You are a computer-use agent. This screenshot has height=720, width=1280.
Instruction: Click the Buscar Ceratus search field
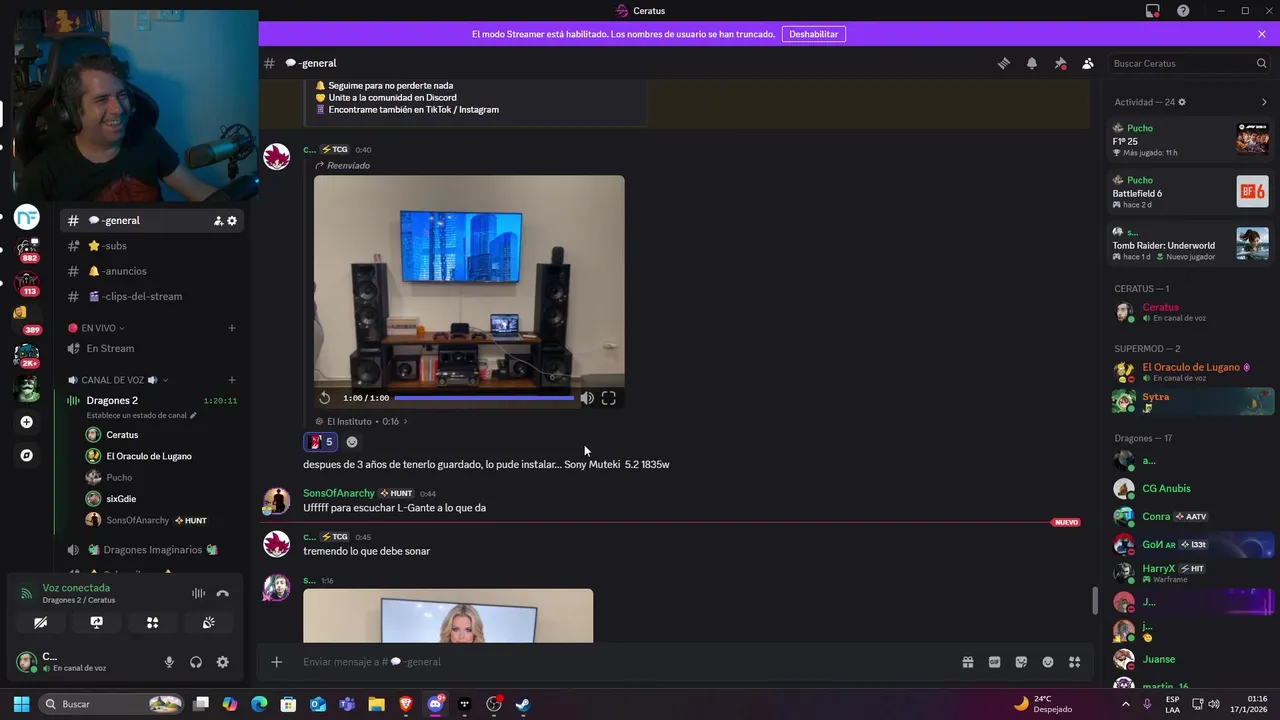[x=1189, y=63]
